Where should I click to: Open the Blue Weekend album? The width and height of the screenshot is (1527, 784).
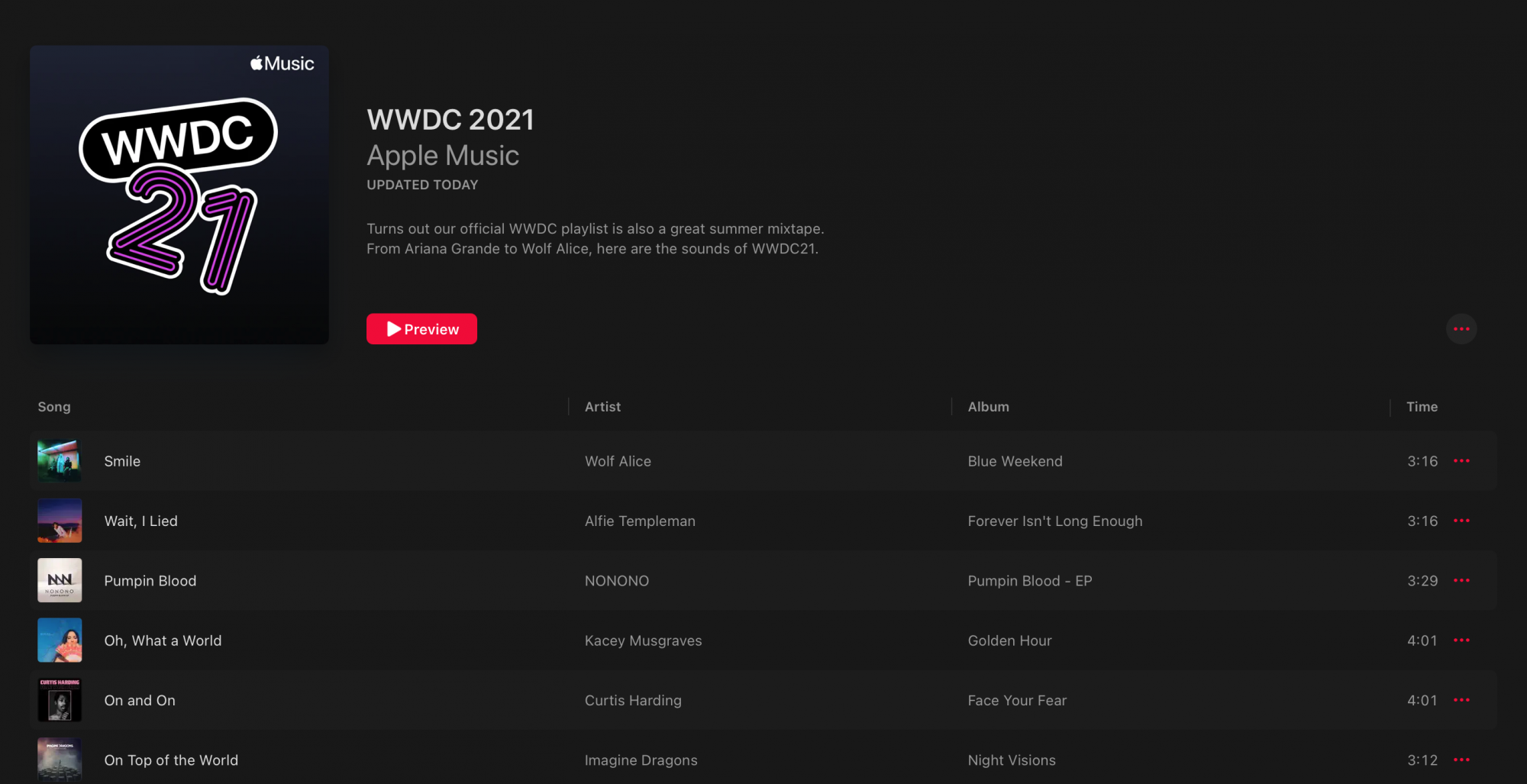[x=1015, y=461]
